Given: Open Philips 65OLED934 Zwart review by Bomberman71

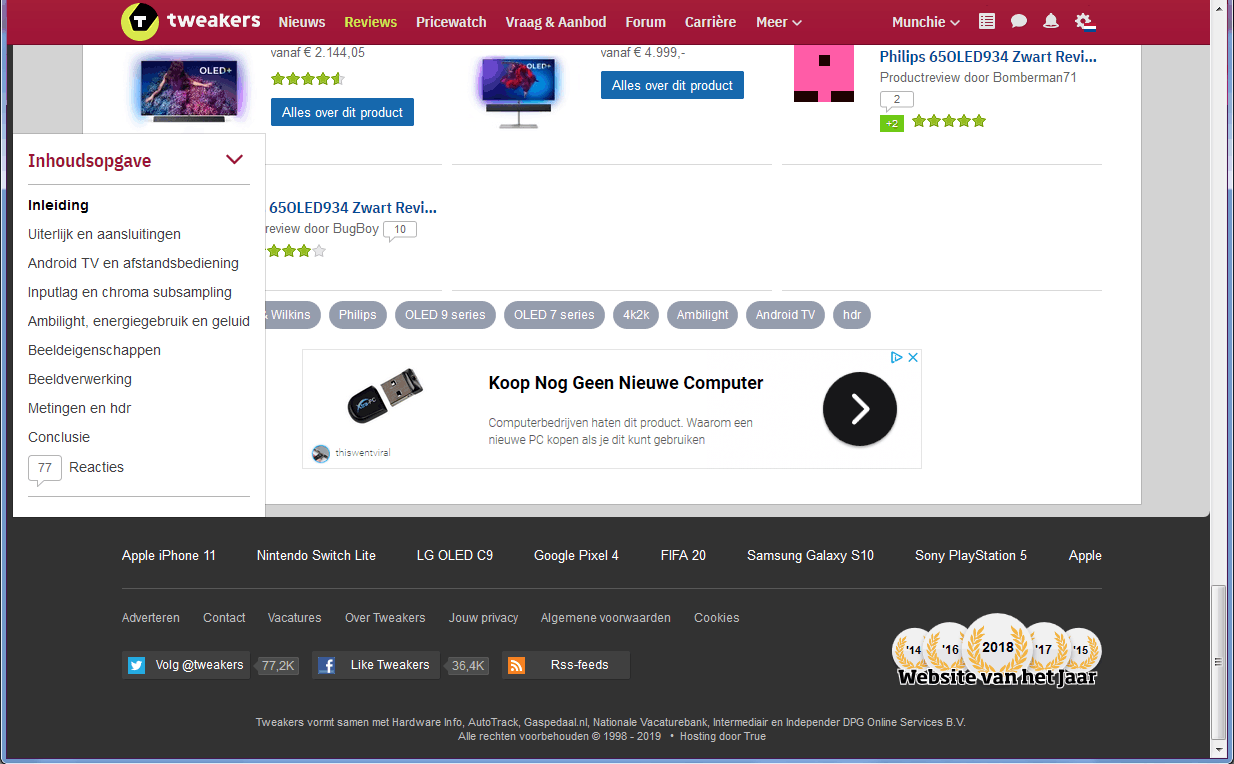Looking at the screenshot, I should [988, 57].
